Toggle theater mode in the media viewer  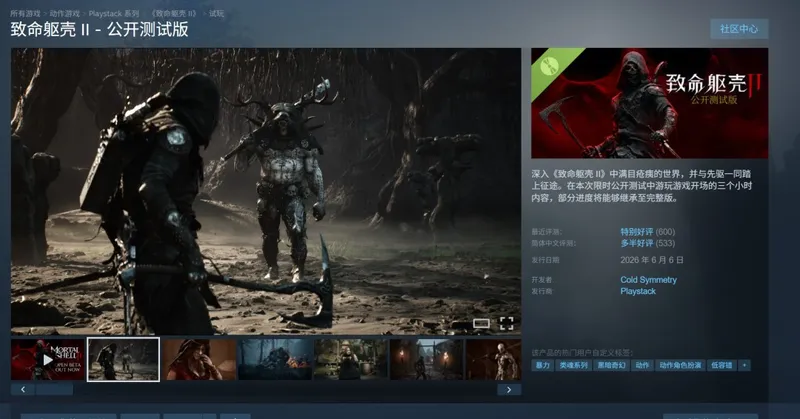481,323
